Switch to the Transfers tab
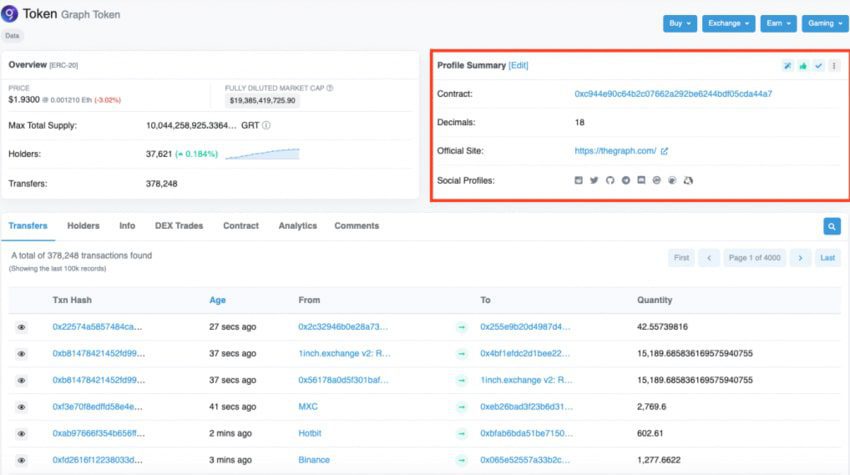850x475 pixels. pos(28,226)
